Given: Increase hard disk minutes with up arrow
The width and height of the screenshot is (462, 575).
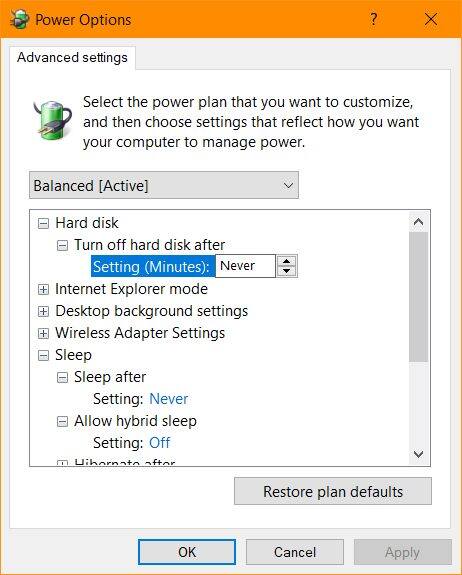Looking at the screenshot, I should click(286, 261).
